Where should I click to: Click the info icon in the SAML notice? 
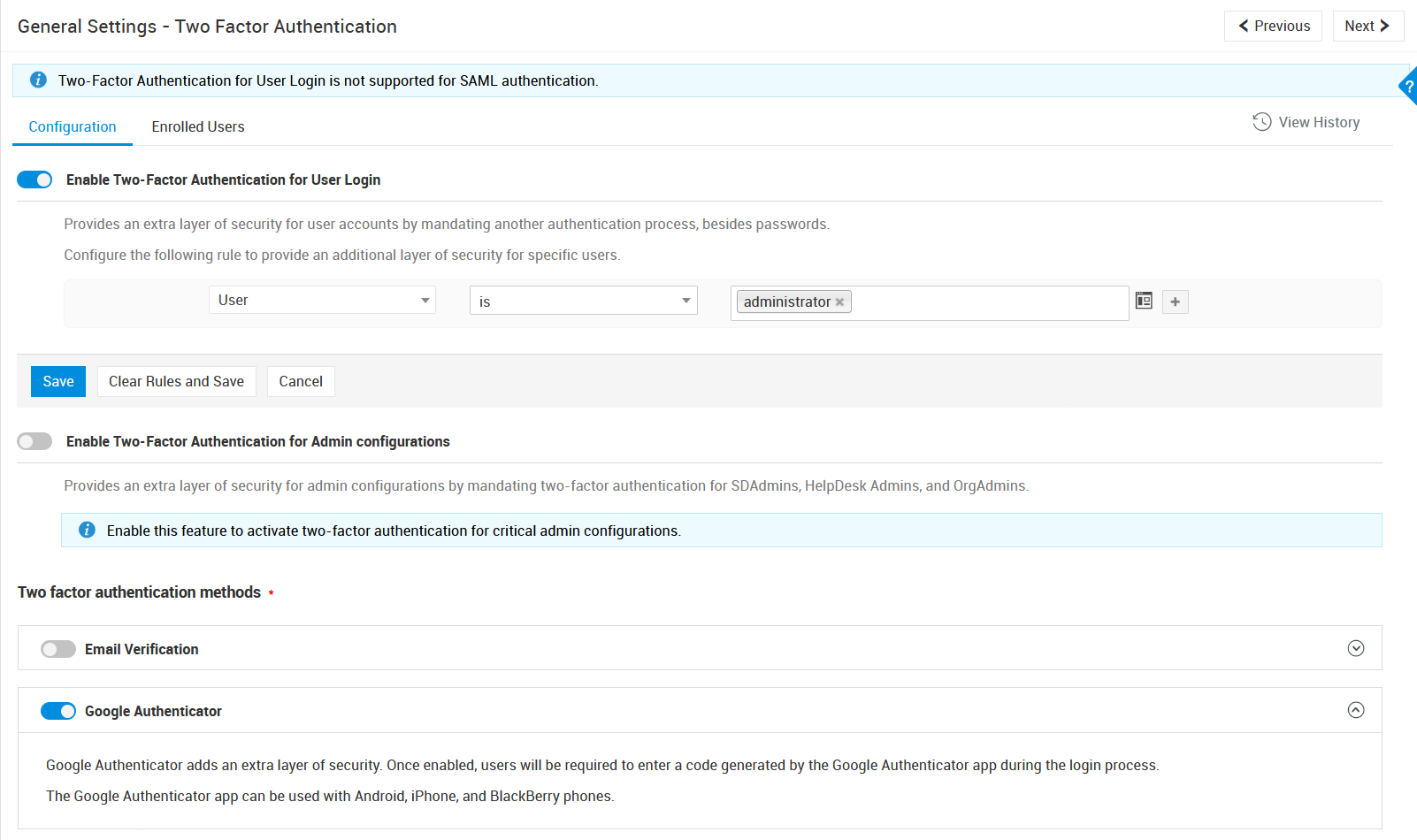38,80
